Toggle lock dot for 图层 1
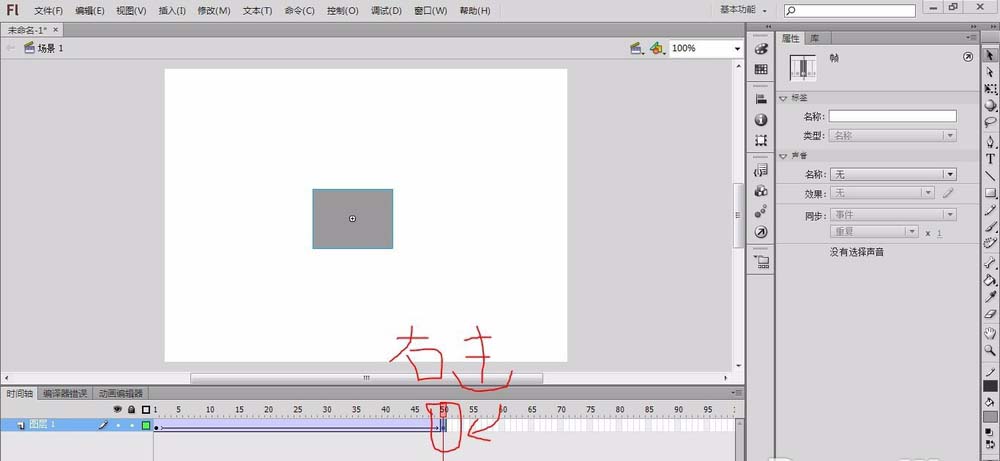The width and height of the screenshot is (1000, 461). tap(132, 425)
